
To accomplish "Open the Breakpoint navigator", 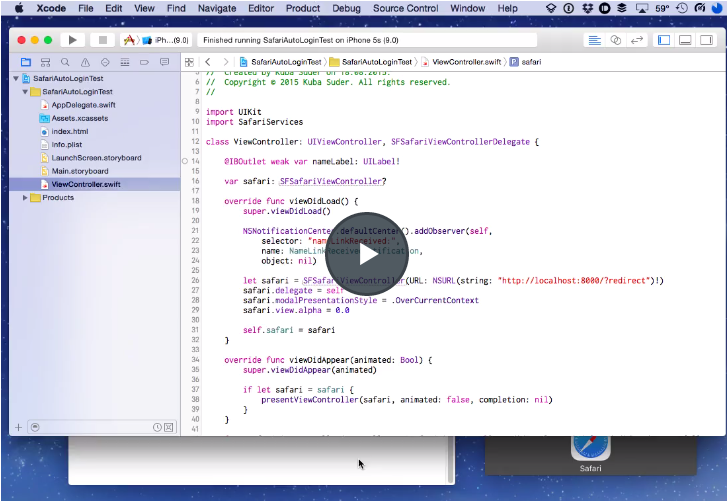I will 145,62.
